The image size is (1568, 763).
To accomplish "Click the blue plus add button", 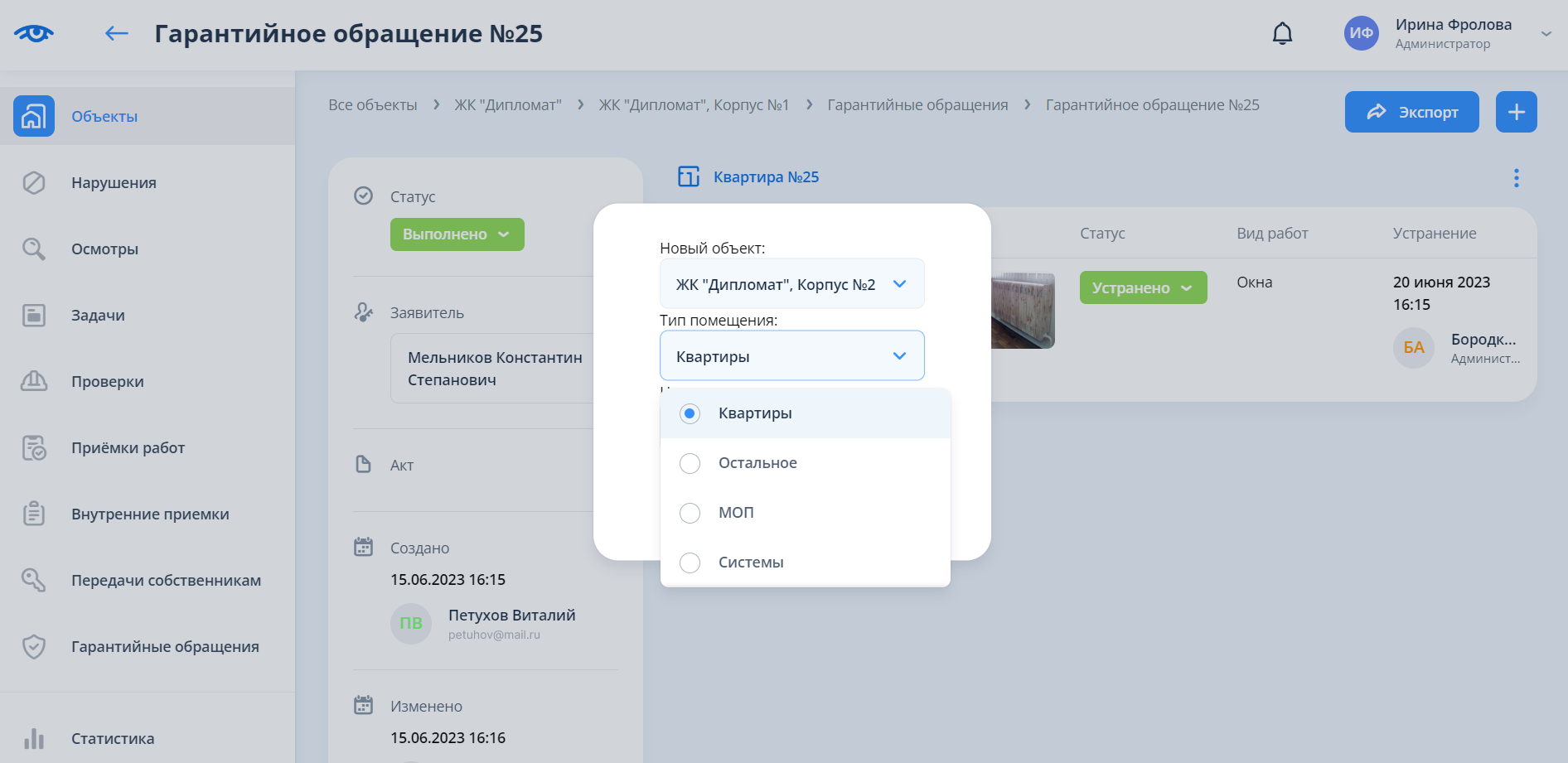I will 1516,112.
